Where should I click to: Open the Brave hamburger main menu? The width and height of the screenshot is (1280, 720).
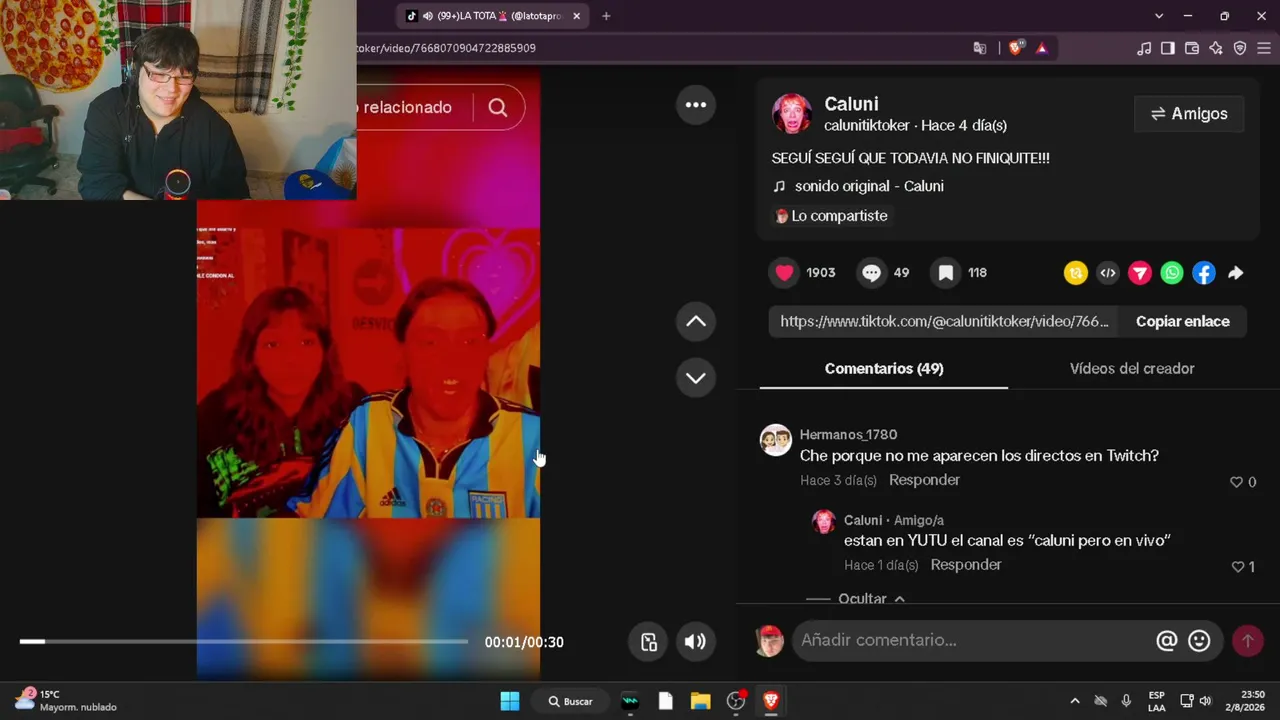pos(1264,48)
